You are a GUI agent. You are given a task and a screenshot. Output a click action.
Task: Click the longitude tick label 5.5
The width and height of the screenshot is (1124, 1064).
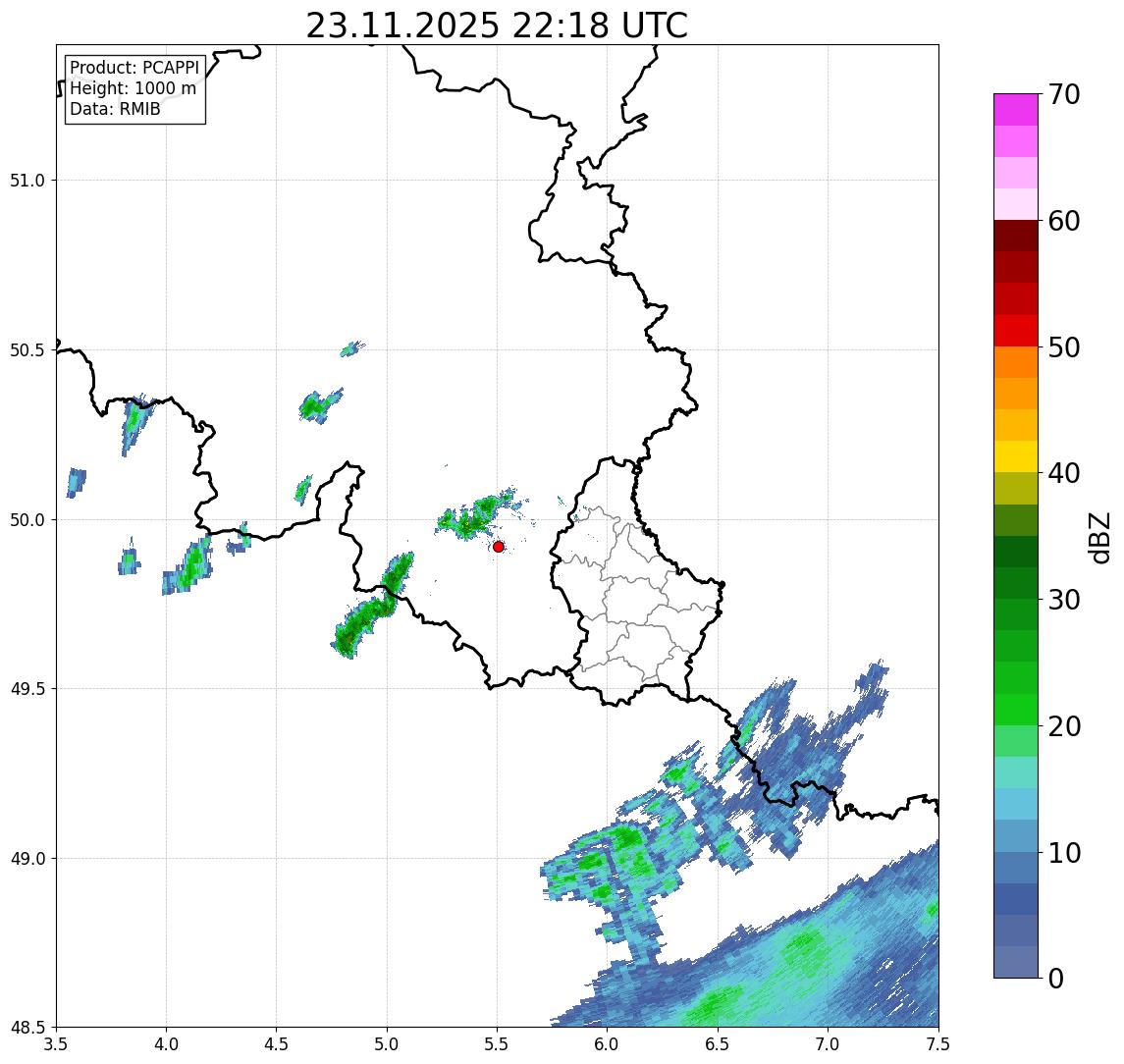click(x=498, y=1044)
